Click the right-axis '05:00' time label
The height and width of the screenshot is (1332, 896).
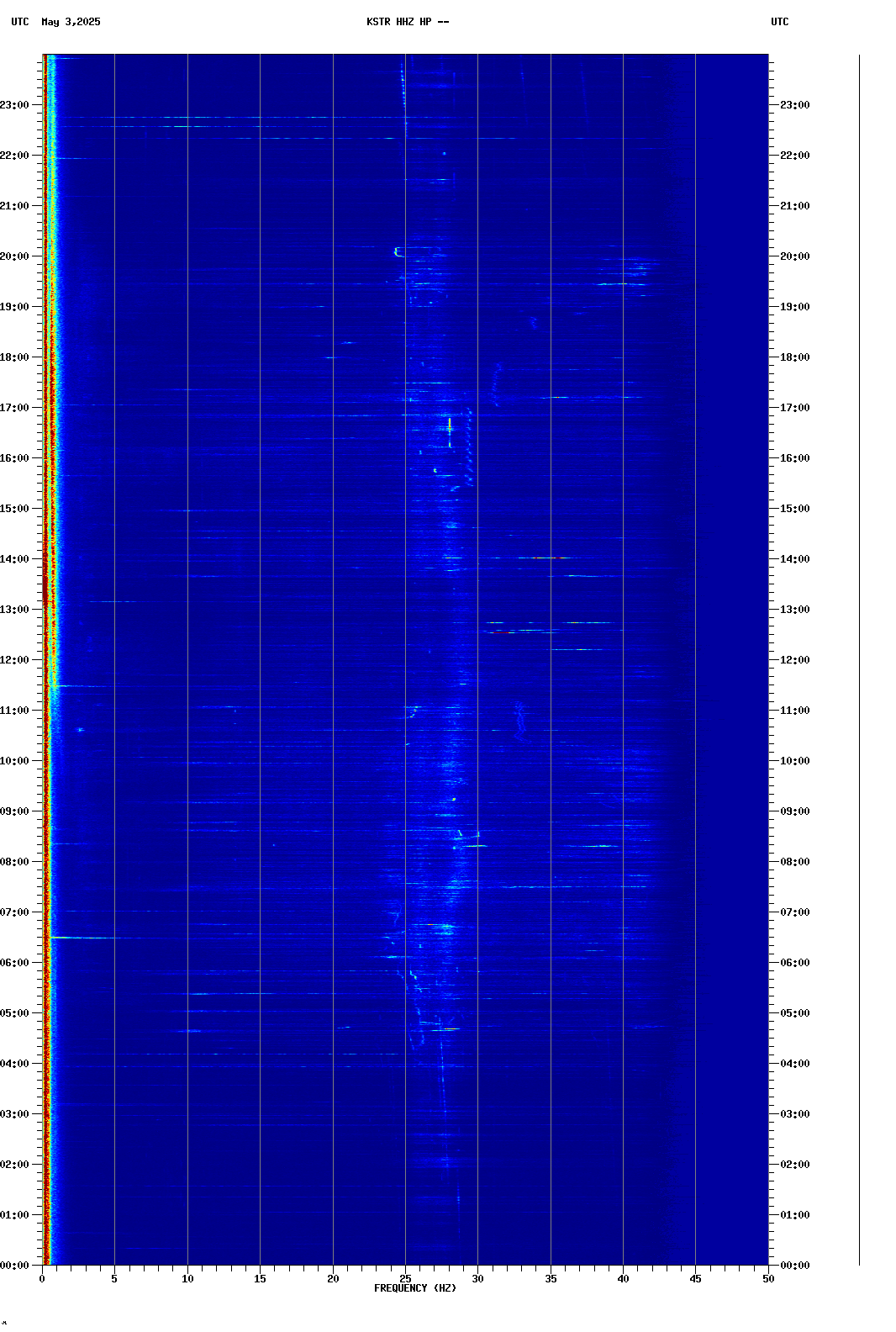click(795, 1013)
